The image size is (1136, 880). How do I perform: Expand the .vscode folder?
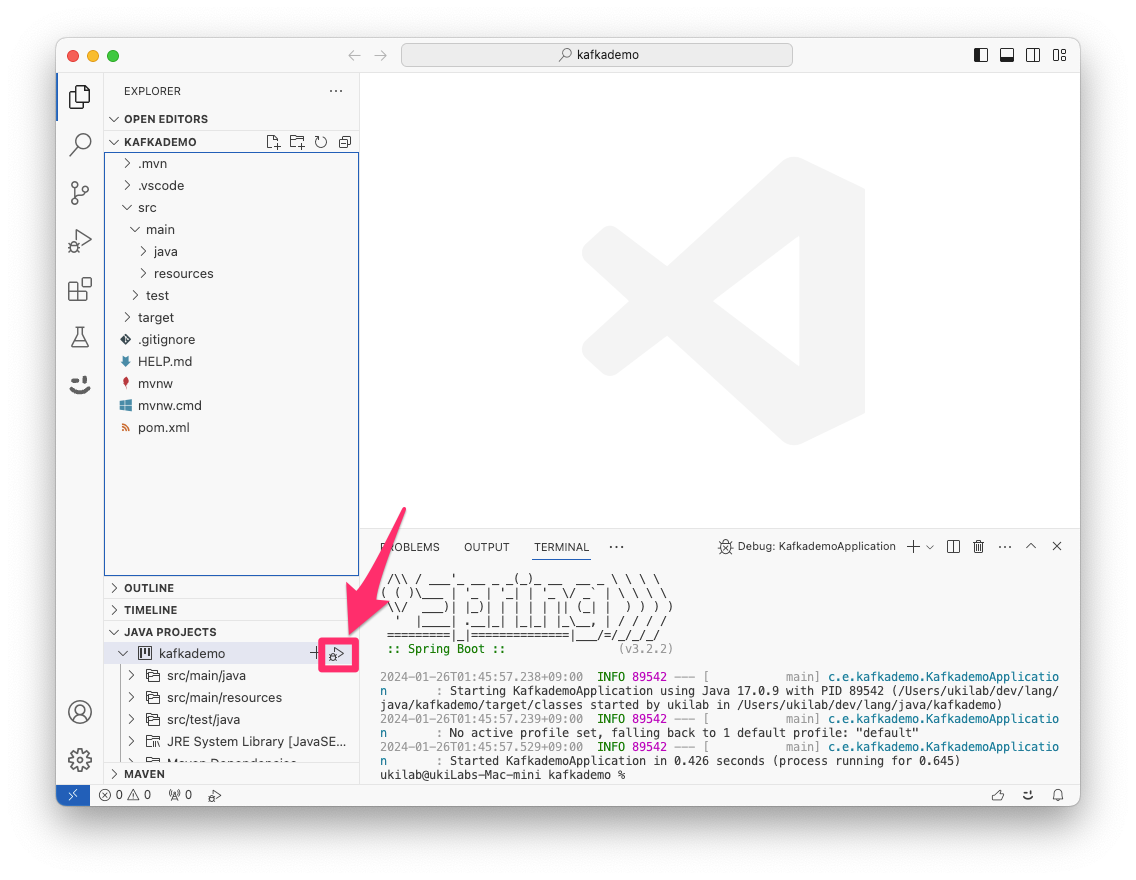click(x=232, y=185)
